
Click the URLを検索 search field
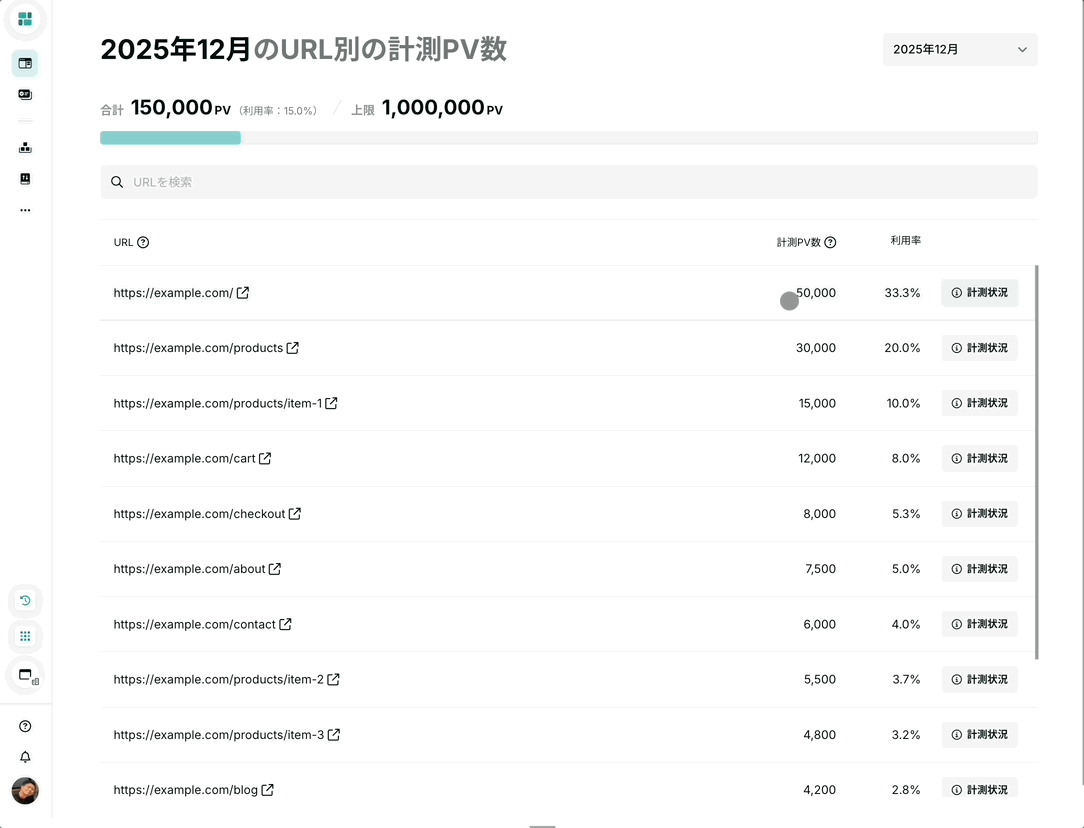click(x=568, y=182)
